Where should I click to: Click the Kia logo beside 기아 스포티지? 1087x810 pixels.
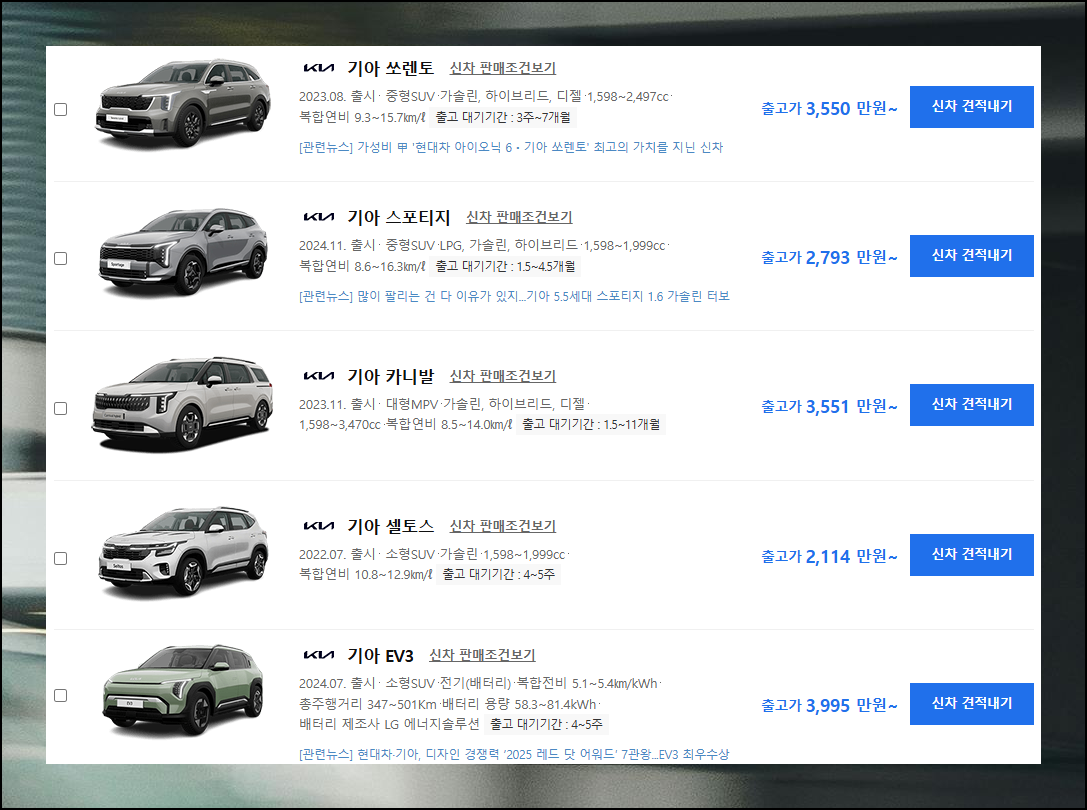[319, 217]
